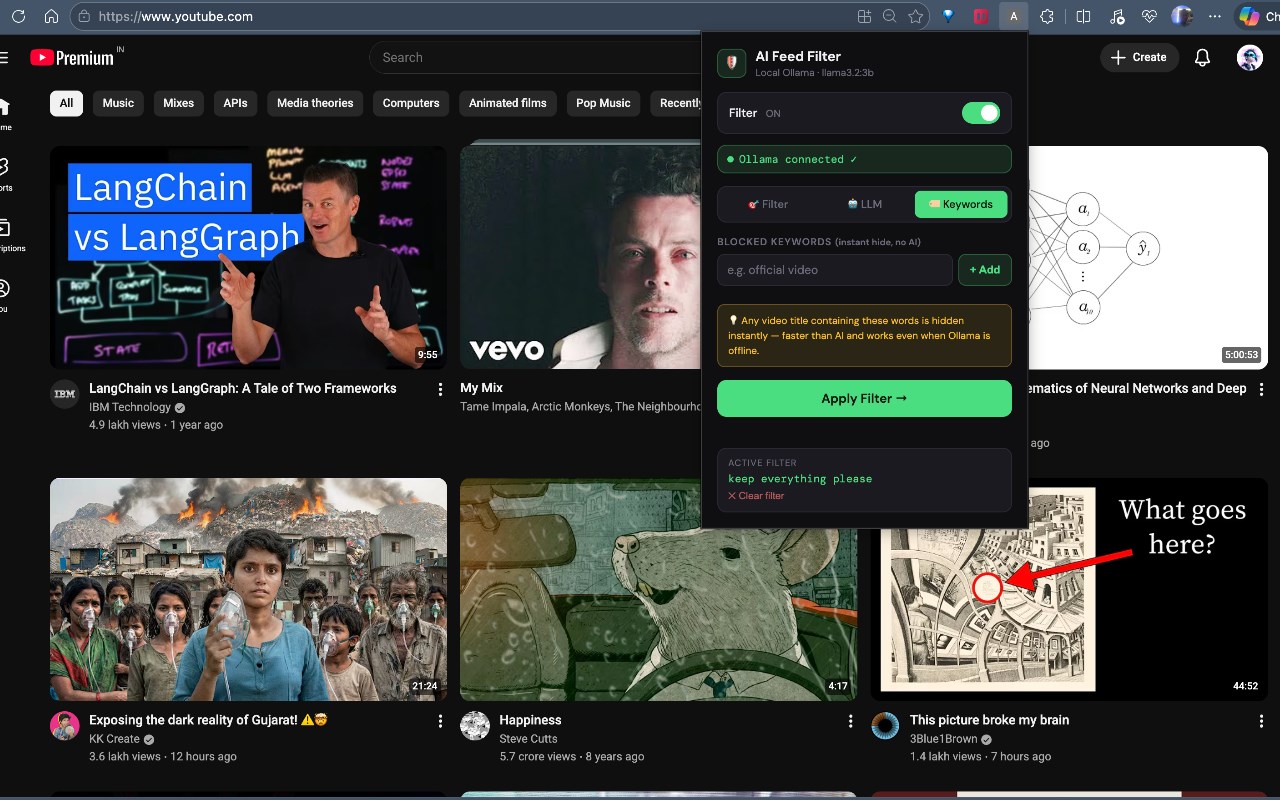The image size is (1280, 800).
Task: Click the + Add keyword button
Action: click(985, 270)
